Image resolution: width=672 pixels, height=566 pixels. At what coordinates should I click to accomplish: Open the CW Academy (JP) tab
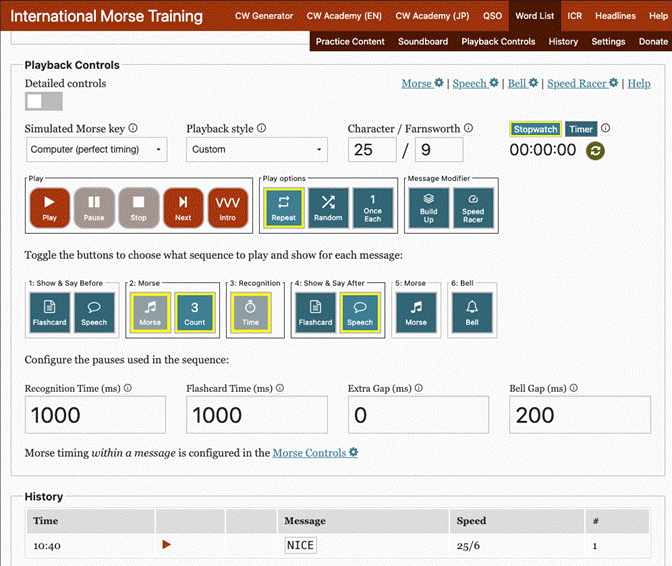[432, 16]
